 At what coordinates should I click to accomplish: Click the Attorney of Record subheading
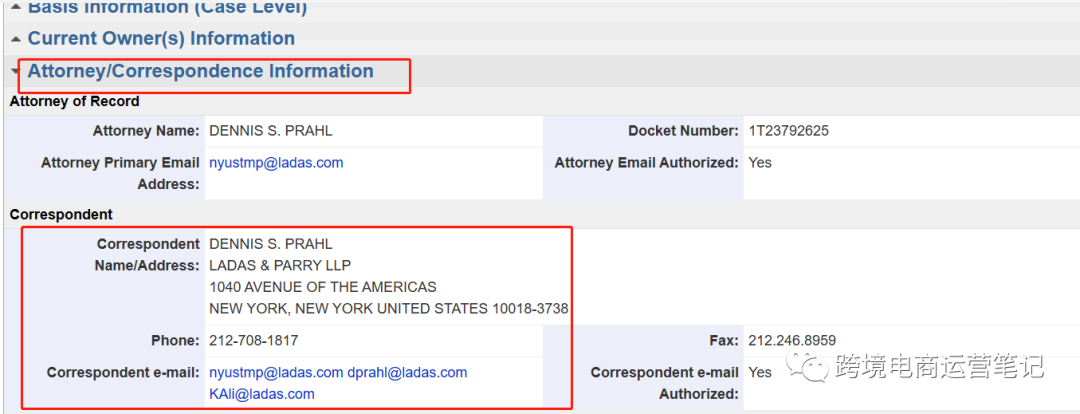[74, 102]
